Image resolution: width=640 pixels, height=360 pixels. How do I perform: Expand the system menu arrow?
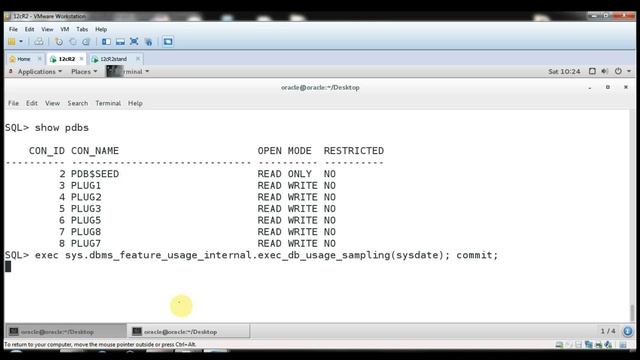pyautogui.click(x=629, y=71)
